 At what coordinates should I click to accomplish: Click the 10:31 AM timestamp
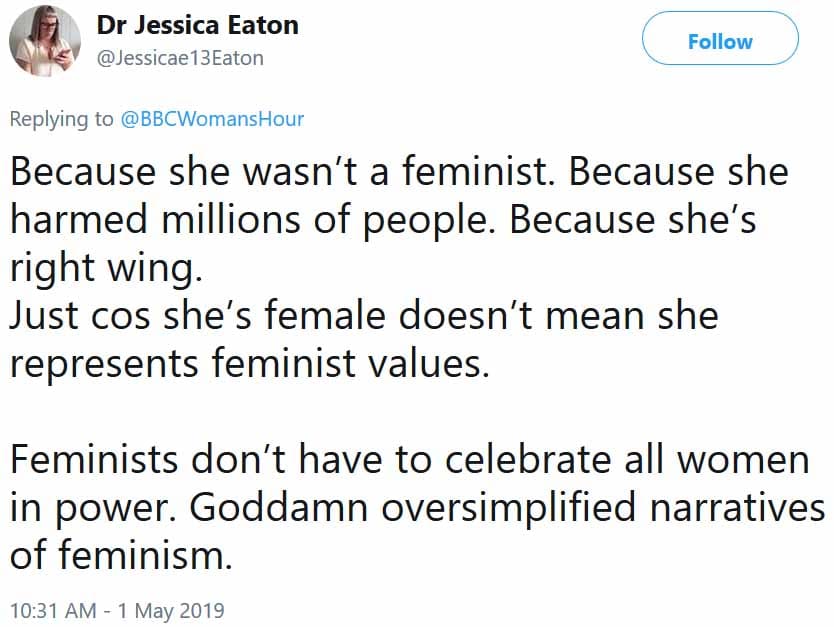click(53, 610)
